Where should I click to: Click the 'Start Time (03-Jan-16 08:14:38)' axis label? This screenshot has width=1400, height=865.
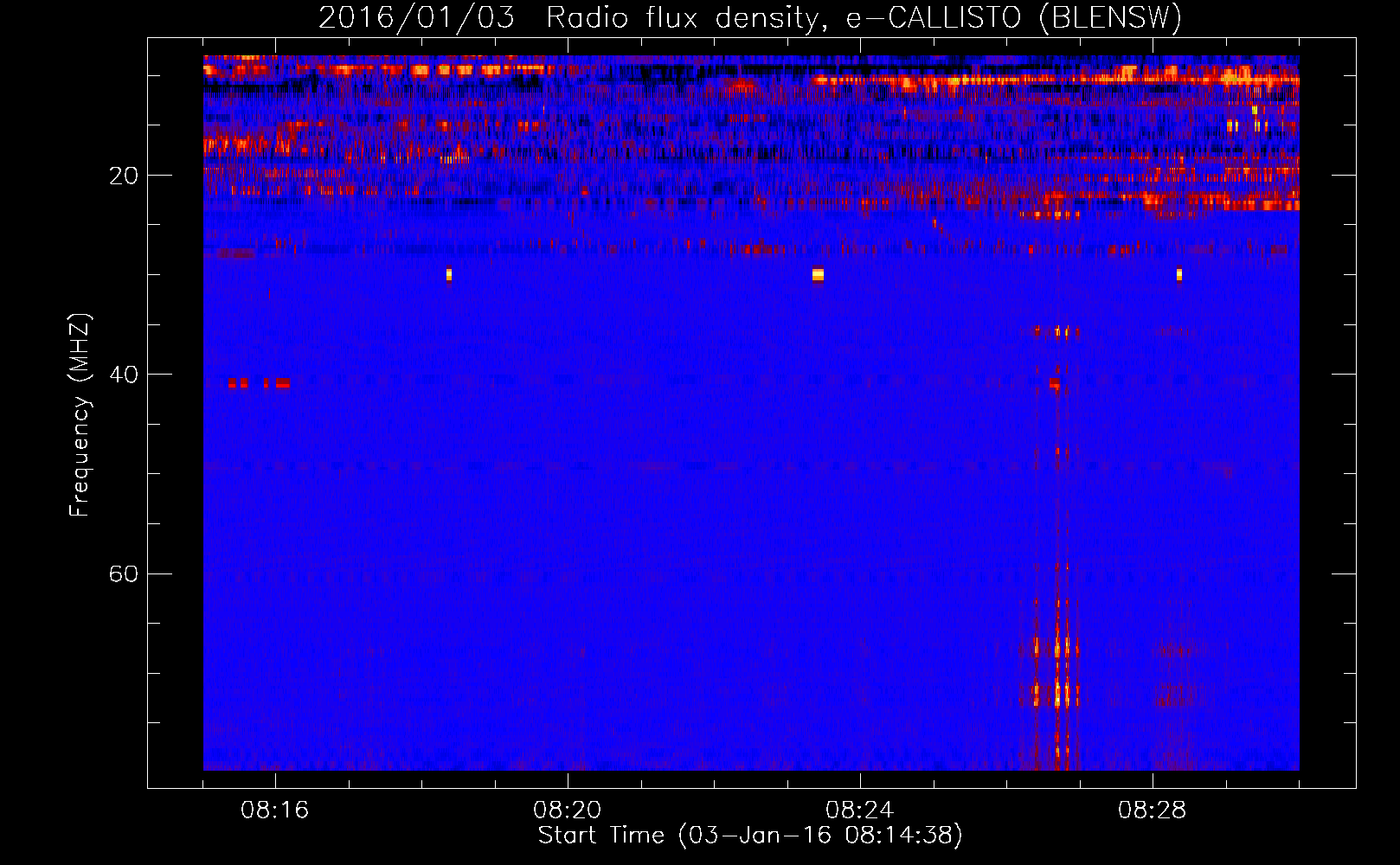point(750,836)
